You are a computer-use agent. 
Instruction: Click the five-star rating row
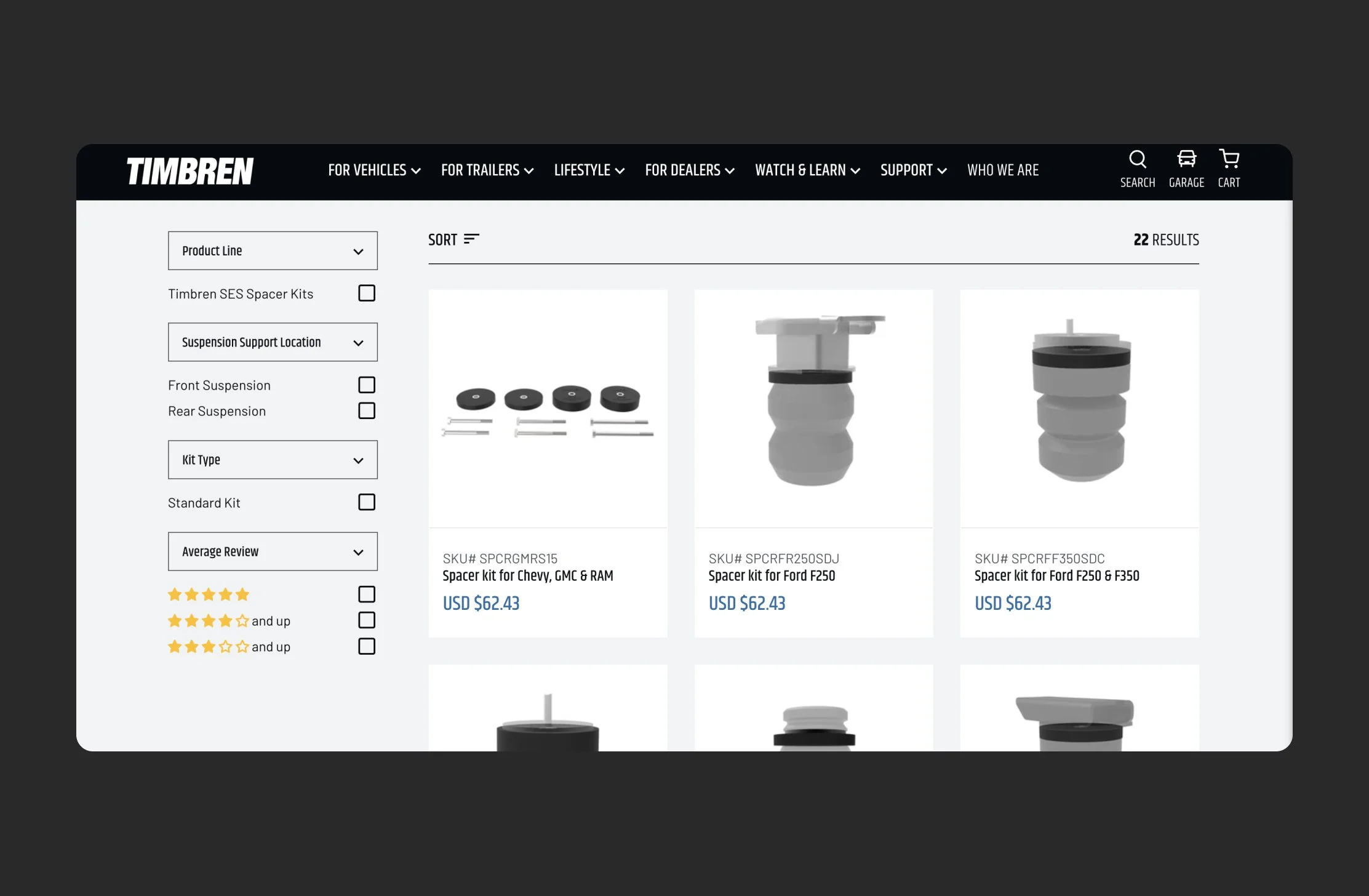point(209,594)
